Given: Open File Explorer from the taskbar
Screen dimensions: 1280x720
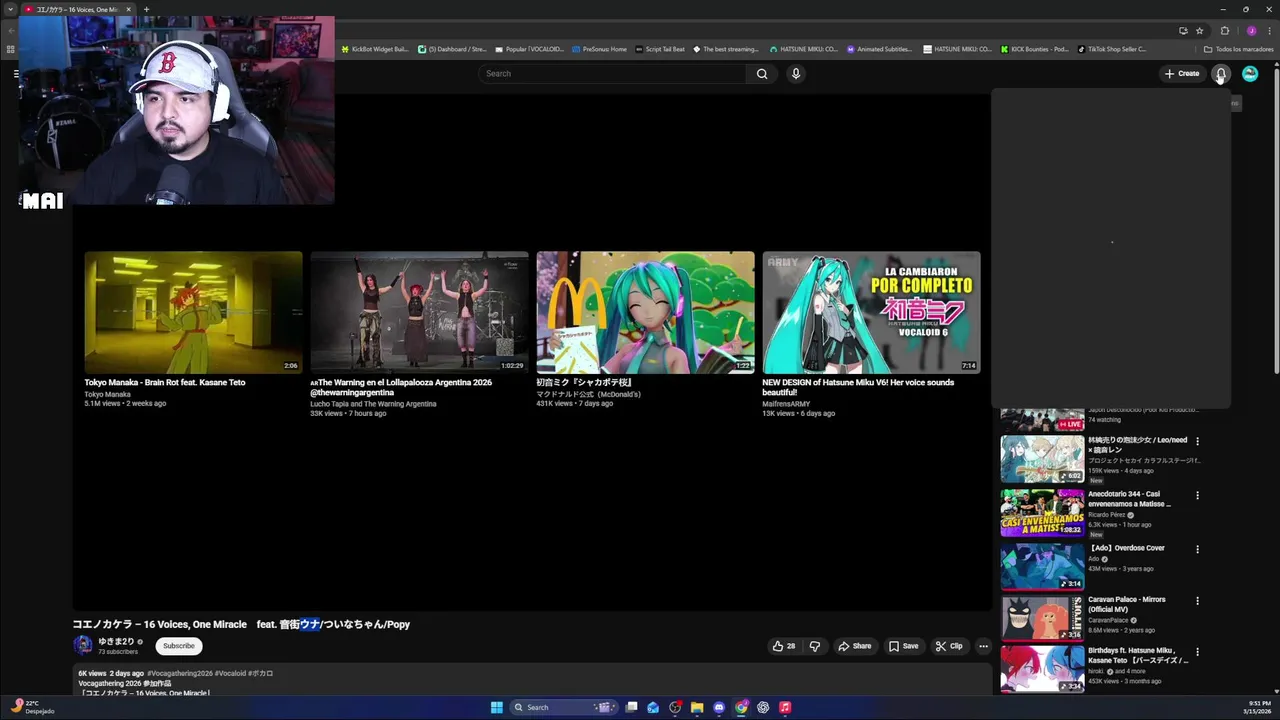Looking at the screenshot, I should (697, 707).
